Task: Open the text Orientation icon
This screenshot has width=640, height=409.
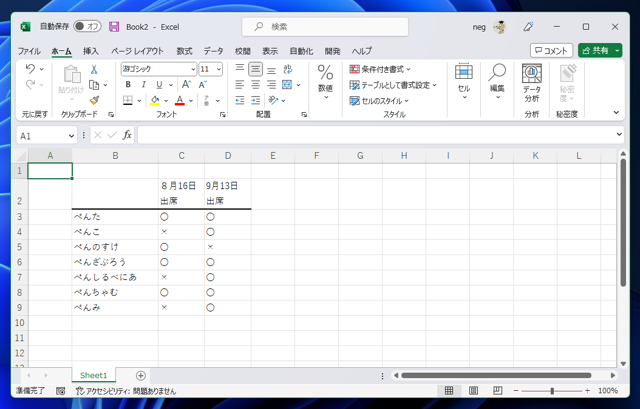Action: point(273,100)
